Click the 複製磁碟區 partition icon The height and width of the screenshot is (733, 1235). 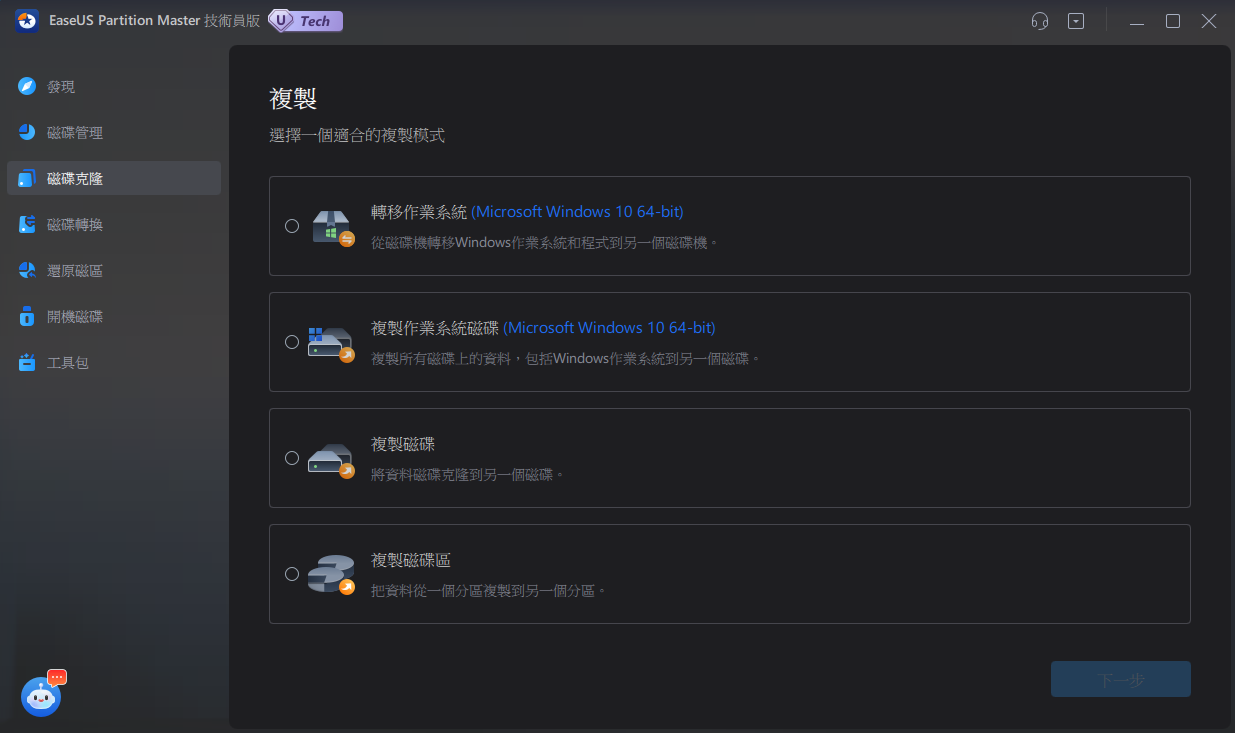tap(332, 574)
